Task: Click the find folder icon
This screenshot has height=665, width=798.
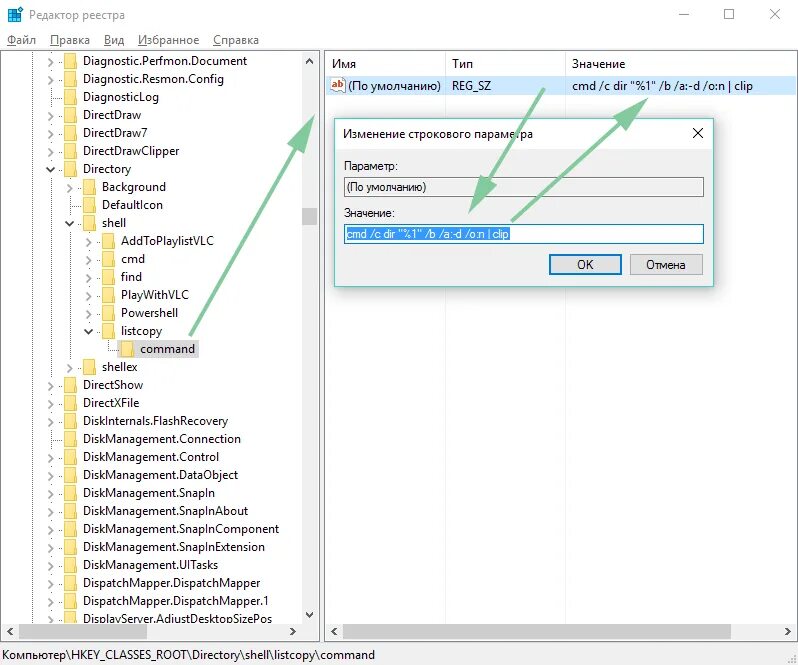Action: pos(108,277)
